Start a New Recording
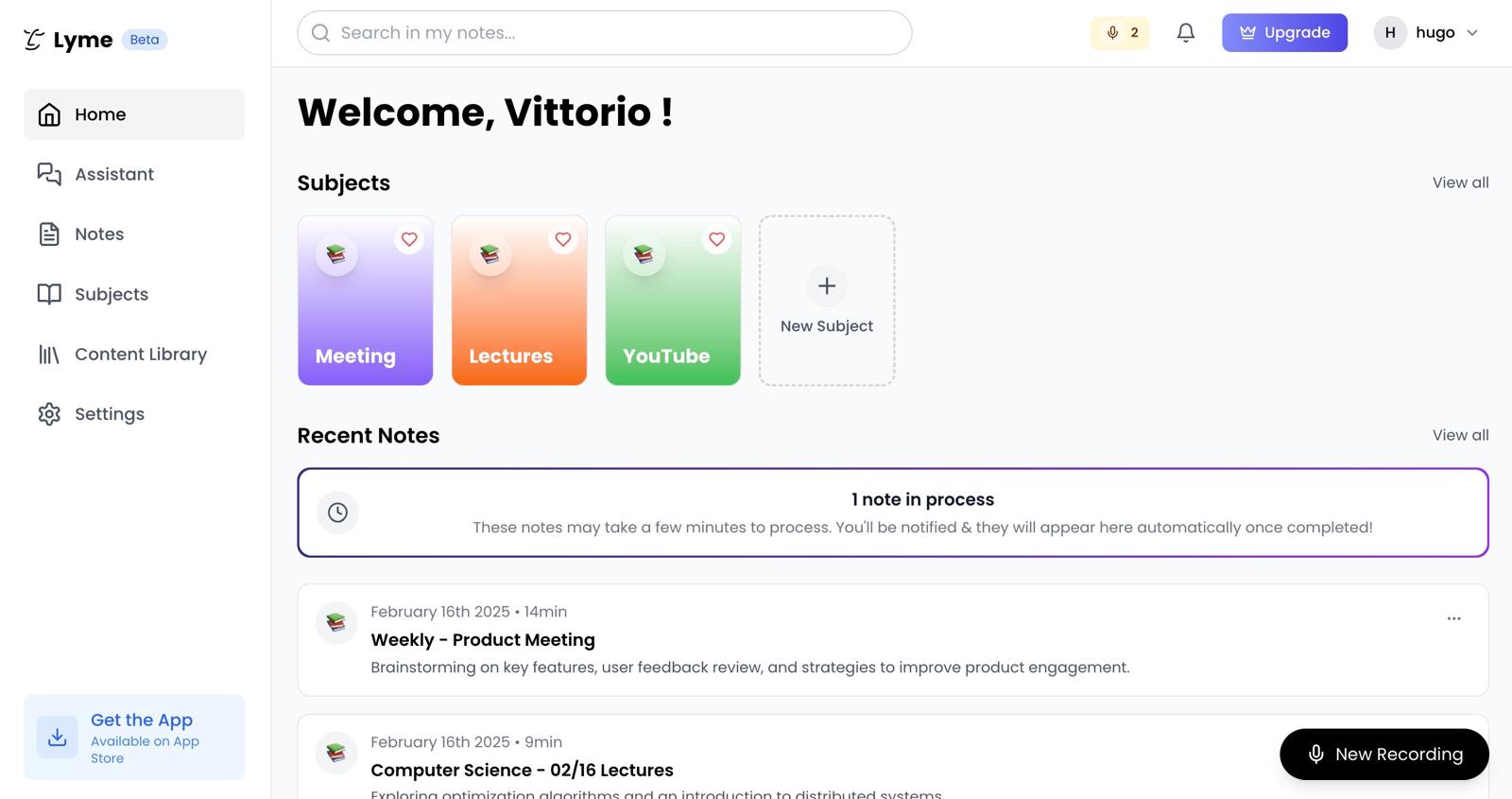 coord(1384,755)
